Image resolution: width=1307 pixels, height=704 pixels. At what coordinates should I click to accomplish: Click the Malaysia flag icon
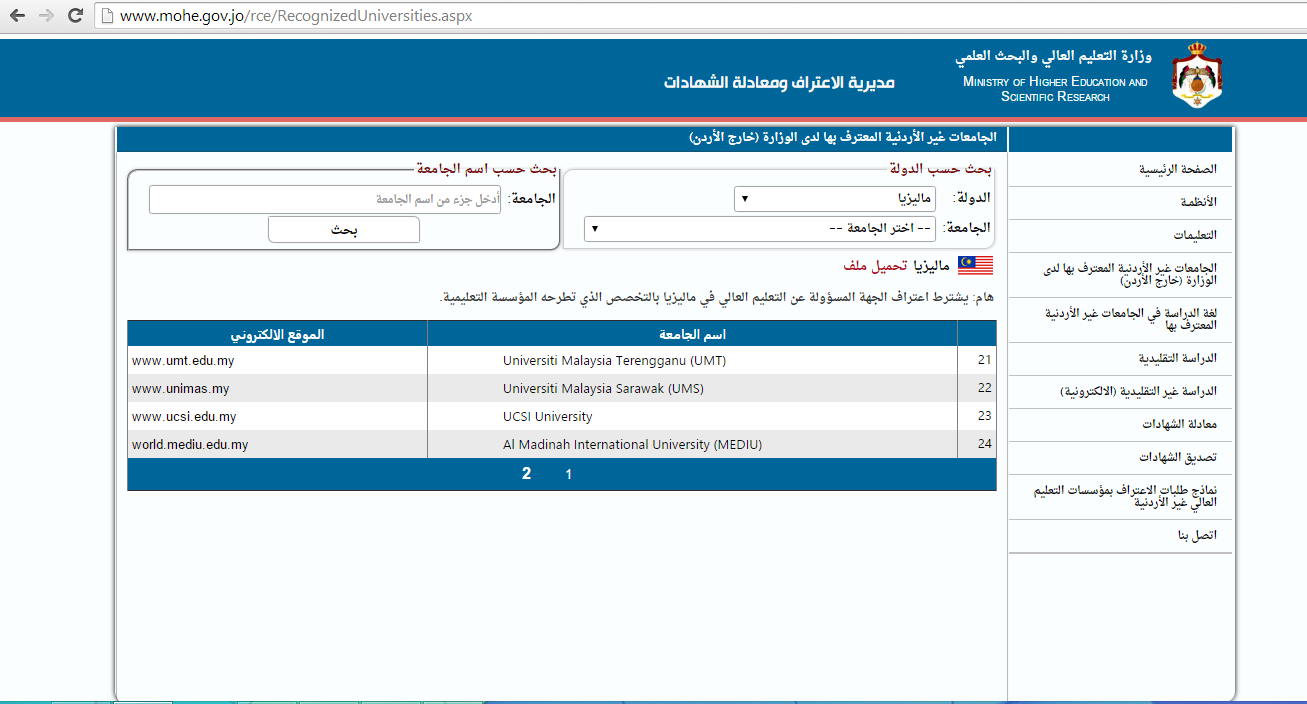click(975, 264)
